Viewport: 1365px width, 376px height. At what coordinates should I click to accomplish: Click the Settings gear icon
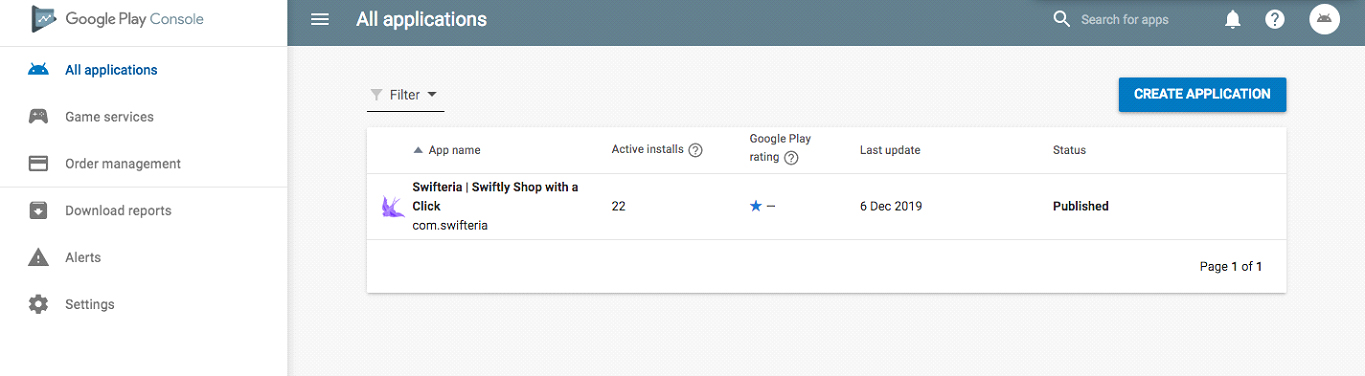click(38, 304)
